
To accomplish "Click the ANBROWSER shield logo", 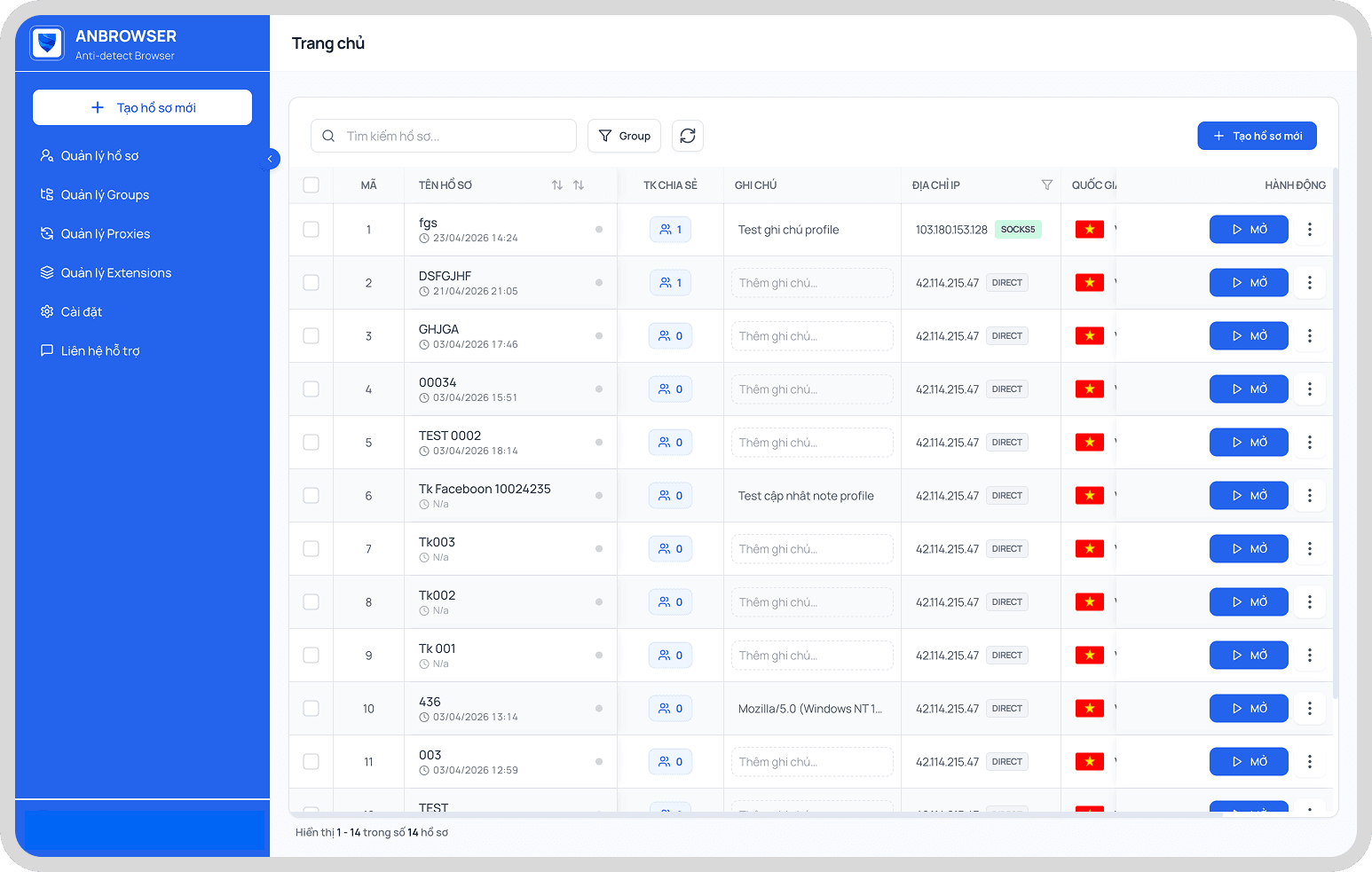I will [47, 43].
